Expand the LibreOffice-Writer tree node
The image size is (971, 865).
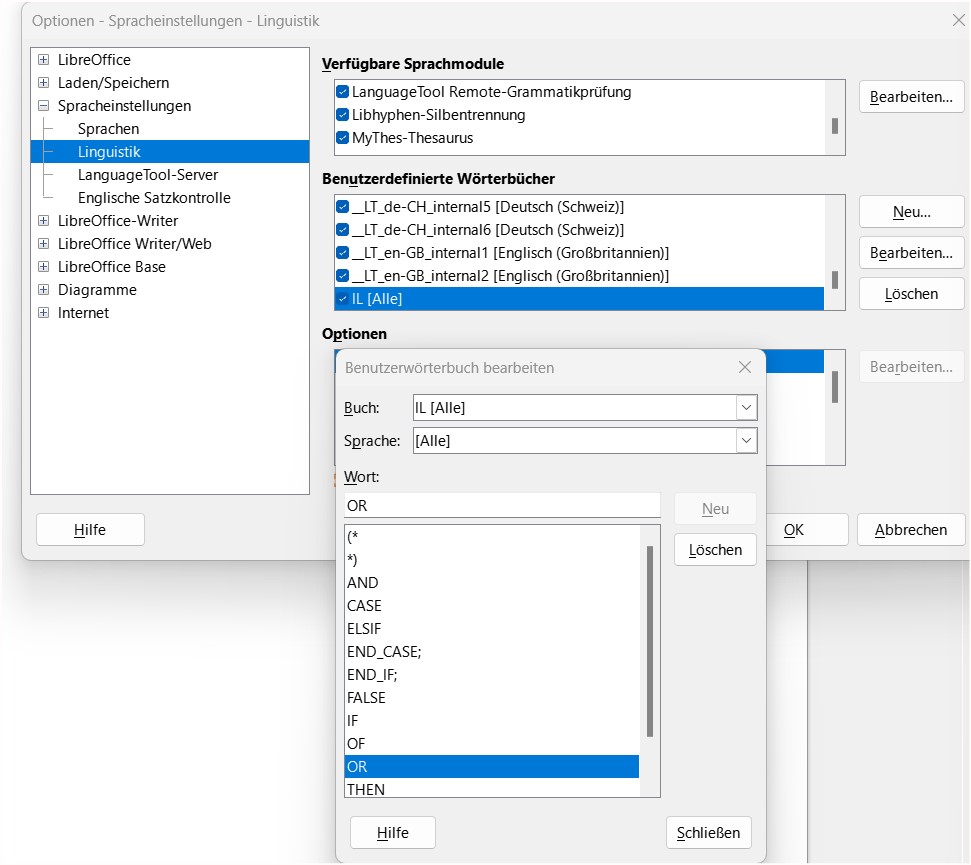(43, 220)
